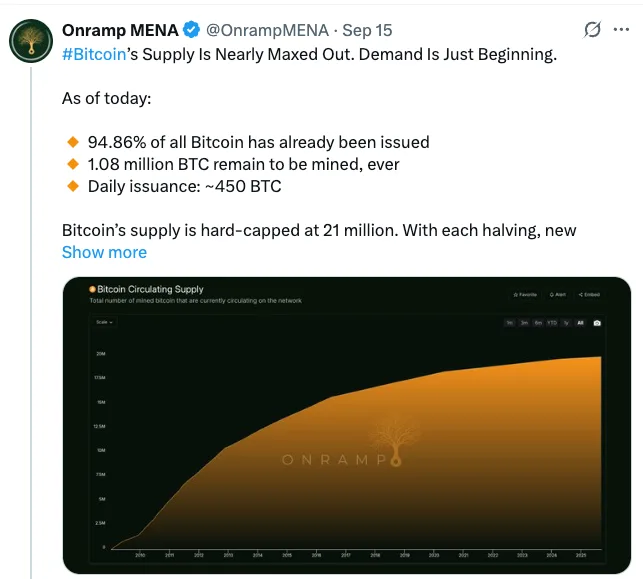
Task: Select the 3m time range
Action: pos(524,323)
